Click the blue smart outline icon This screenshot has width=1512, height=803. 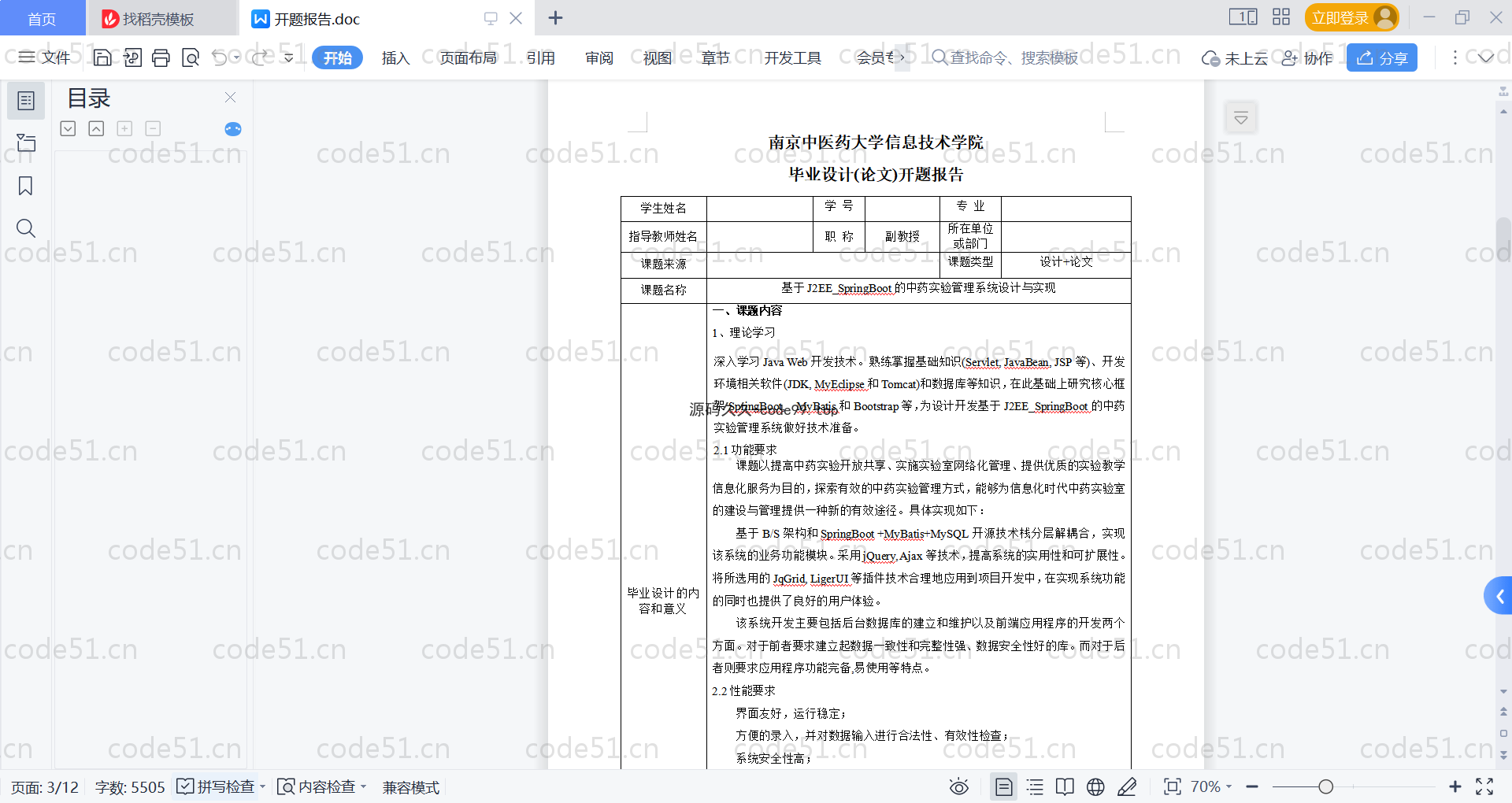[x=233, y=129]
